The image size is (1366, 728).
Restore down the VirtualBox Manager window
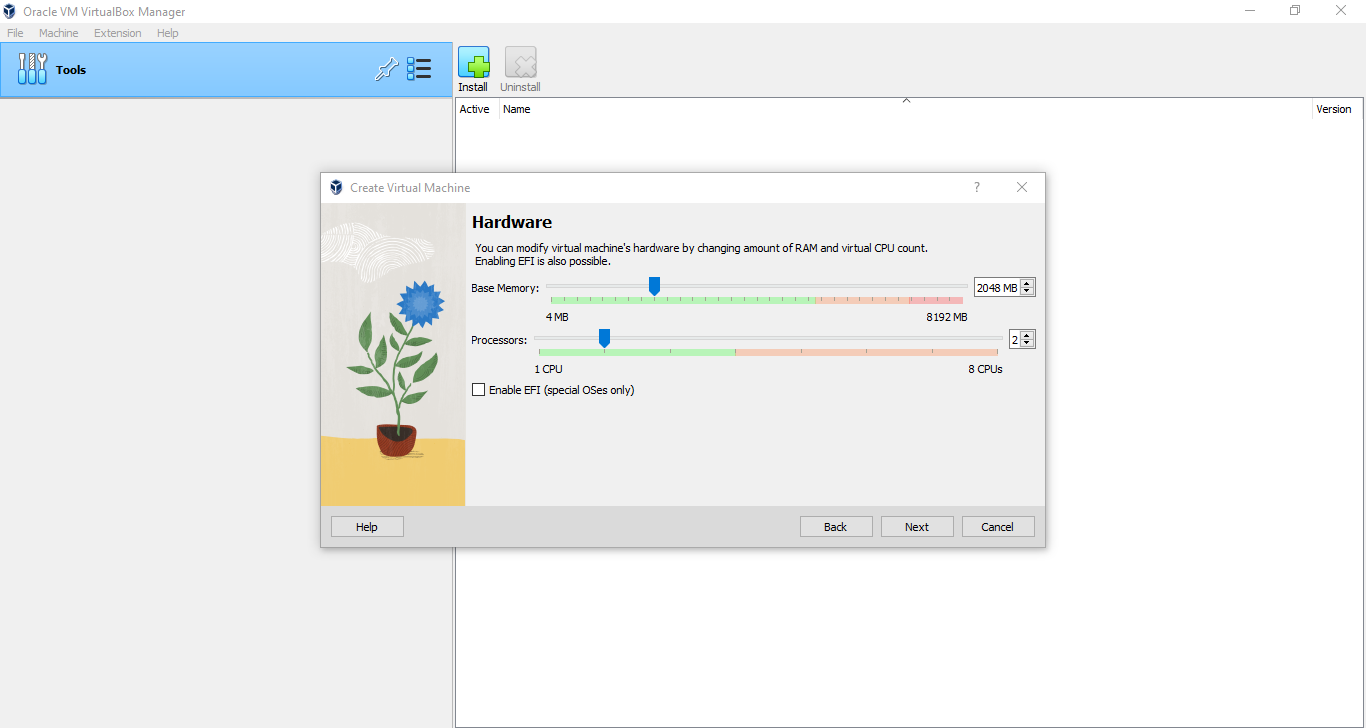(x=1295, y=11)
